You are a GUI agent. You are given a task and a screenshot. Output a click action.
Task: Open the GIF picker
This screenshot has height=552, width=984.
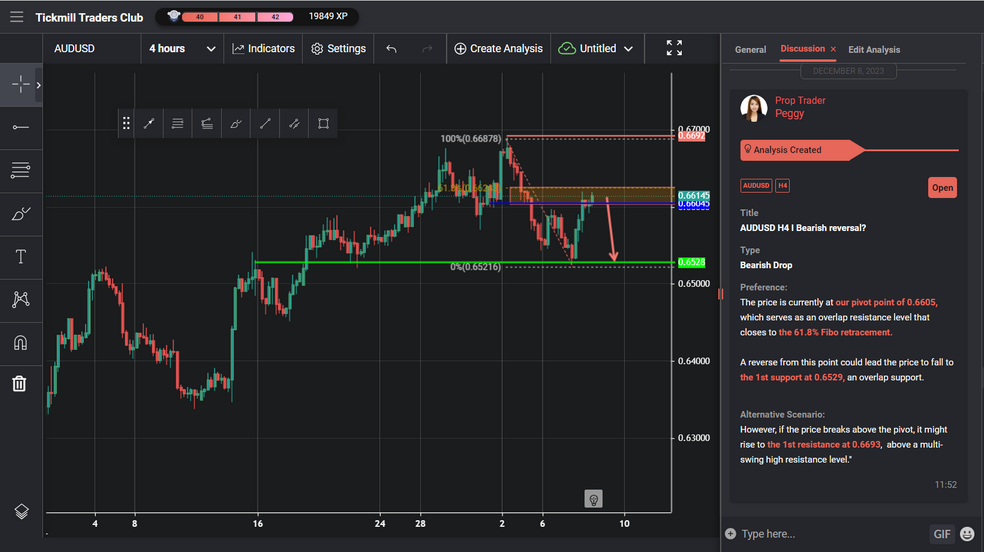[941, 534]
